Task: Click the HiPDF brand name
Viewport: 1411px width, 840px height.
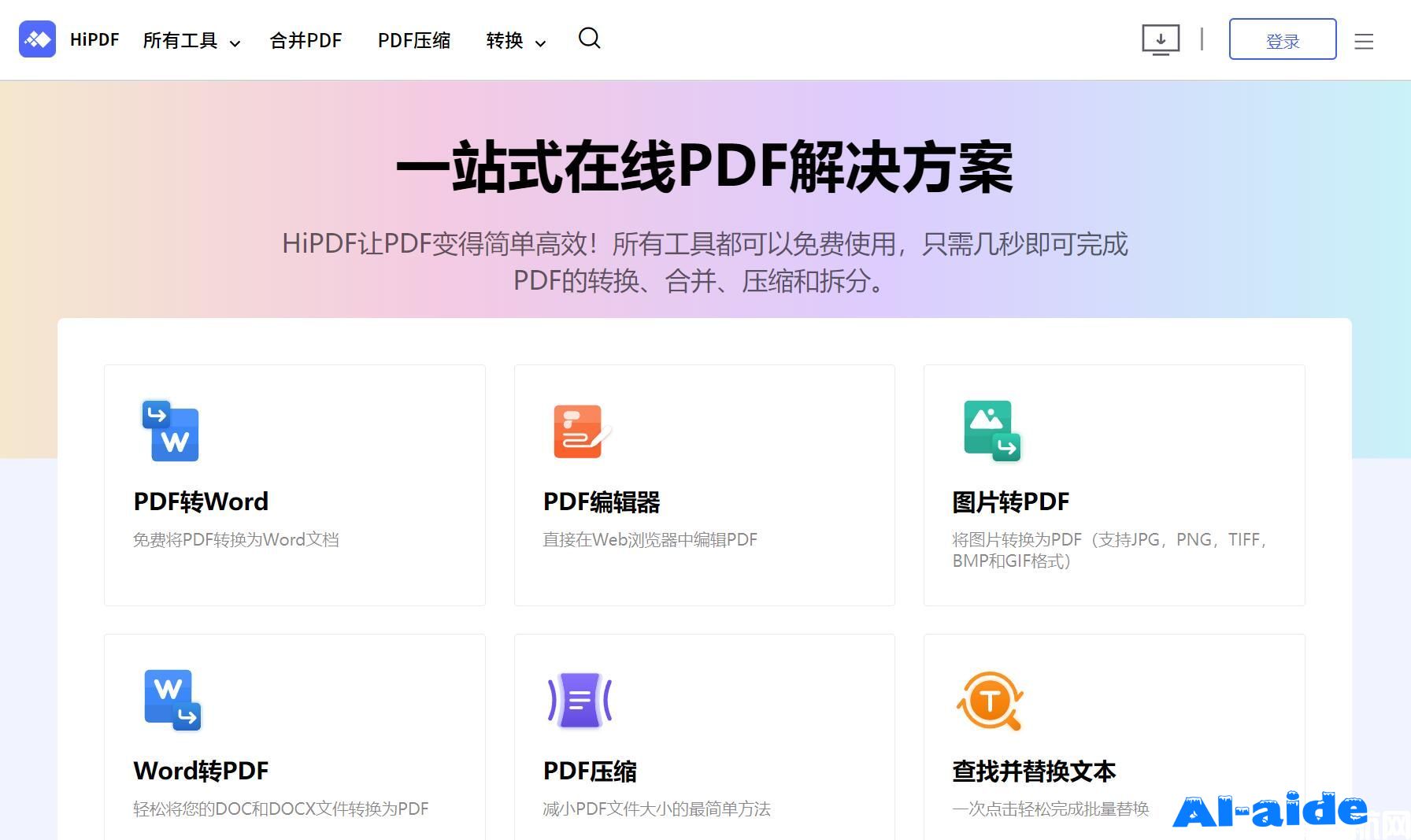Action: (94, 40)
